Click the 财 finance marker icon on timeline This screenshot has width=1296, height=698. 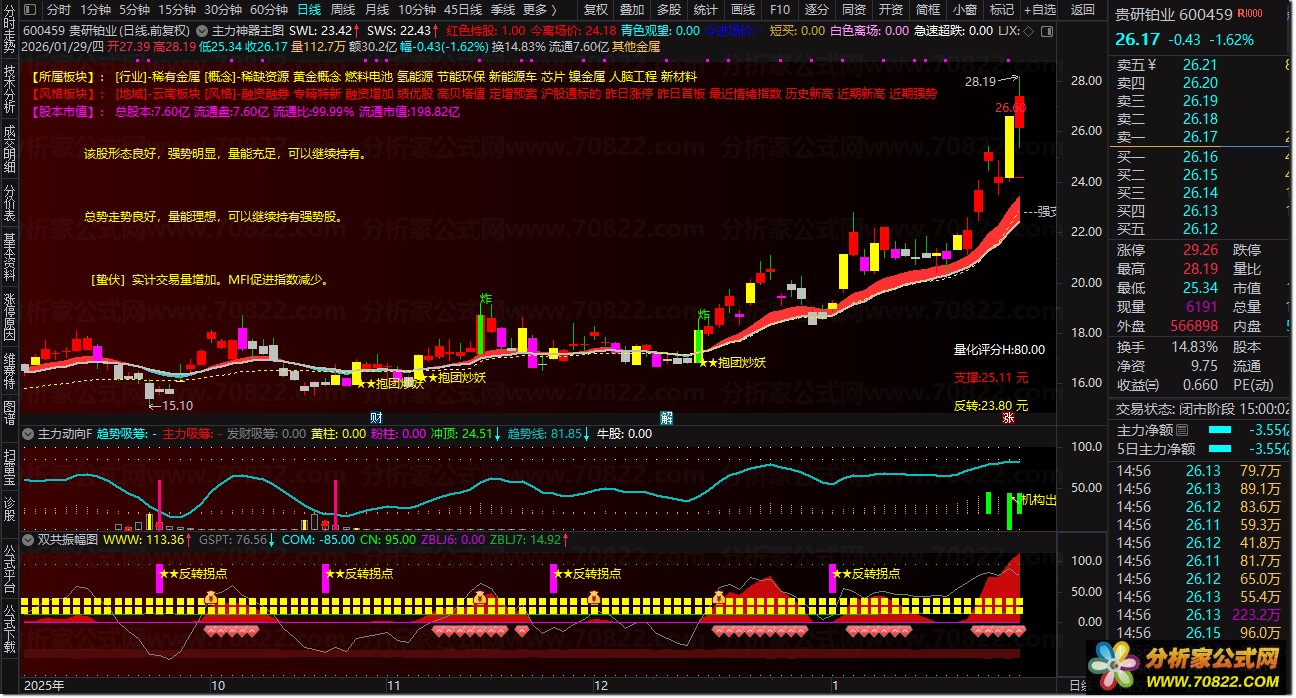[x=376, y=417]
